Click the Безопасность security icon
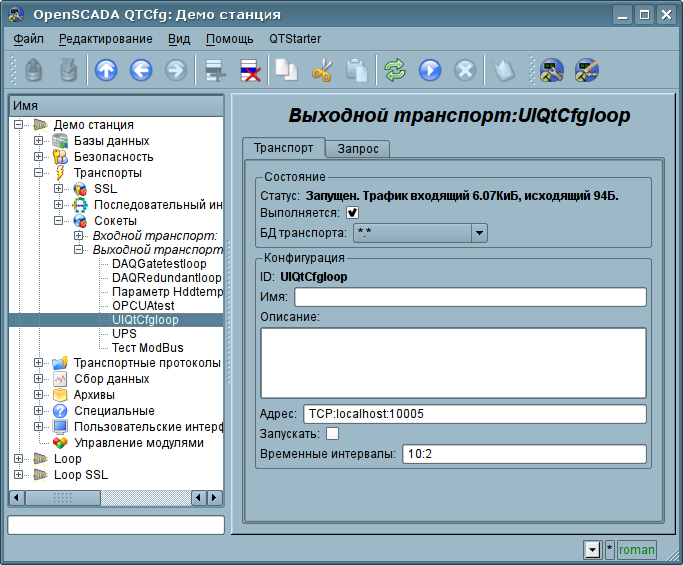 [x=60, y=157]
